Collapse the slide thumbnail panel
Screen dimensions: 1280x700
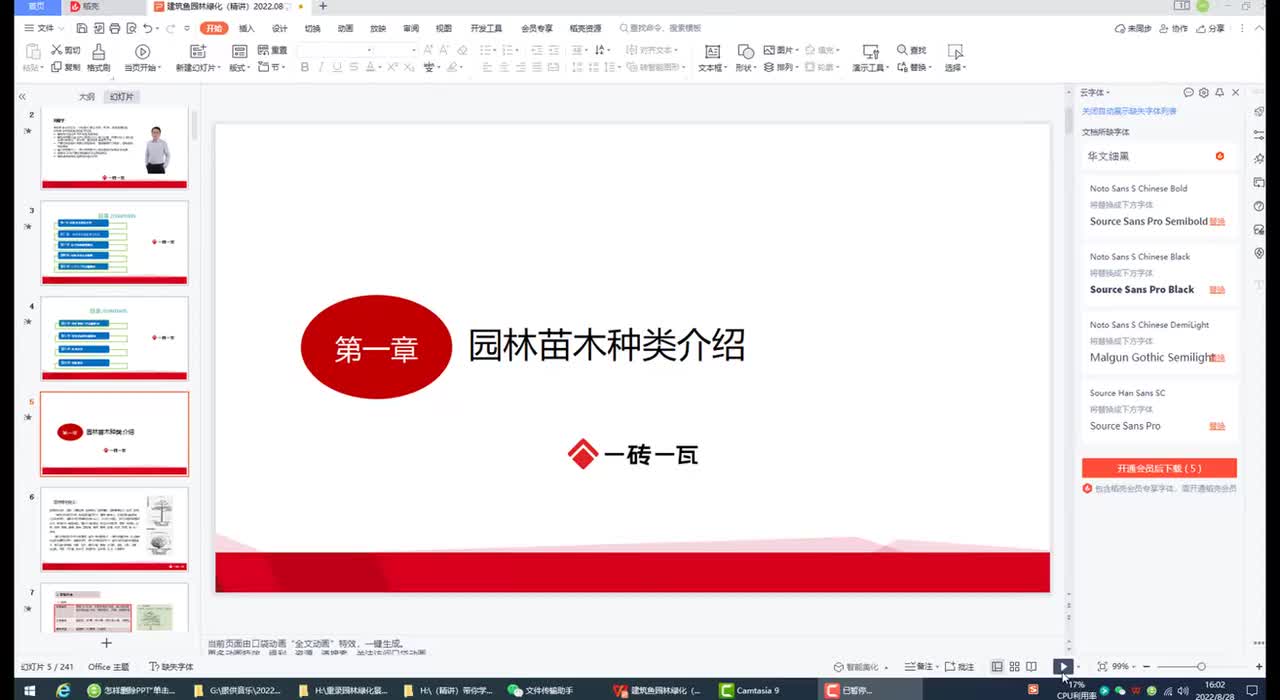(22, 97)
